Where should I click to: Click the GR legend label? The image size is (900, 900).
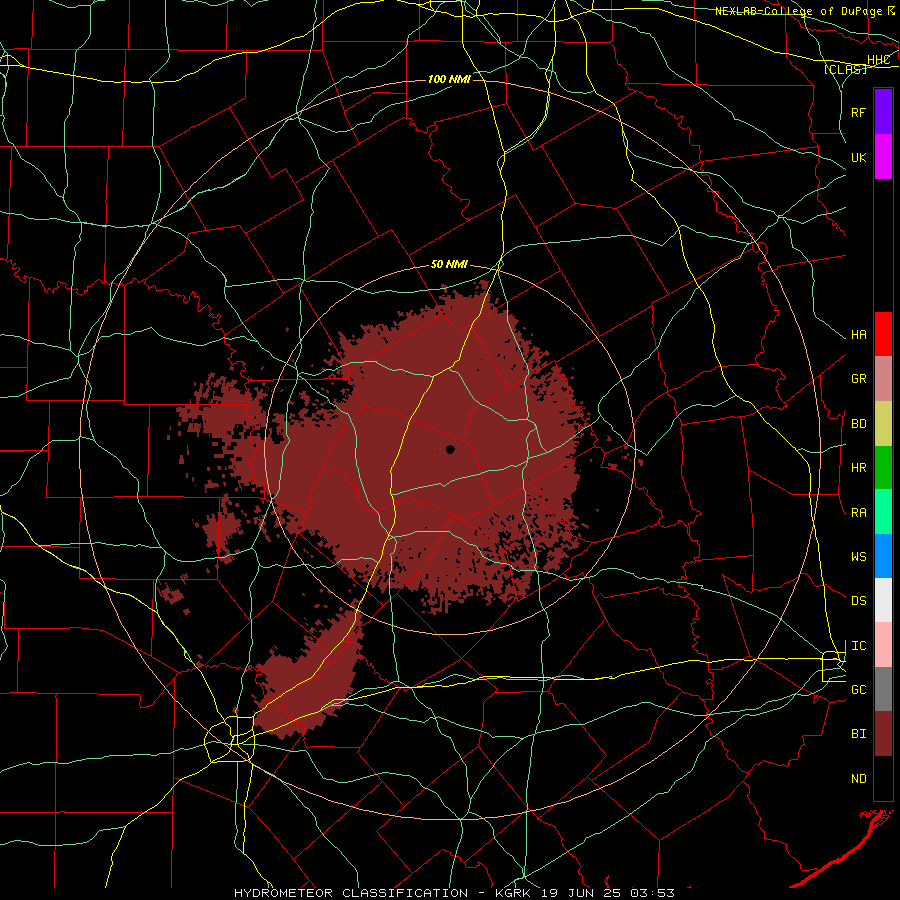[859, 379]
